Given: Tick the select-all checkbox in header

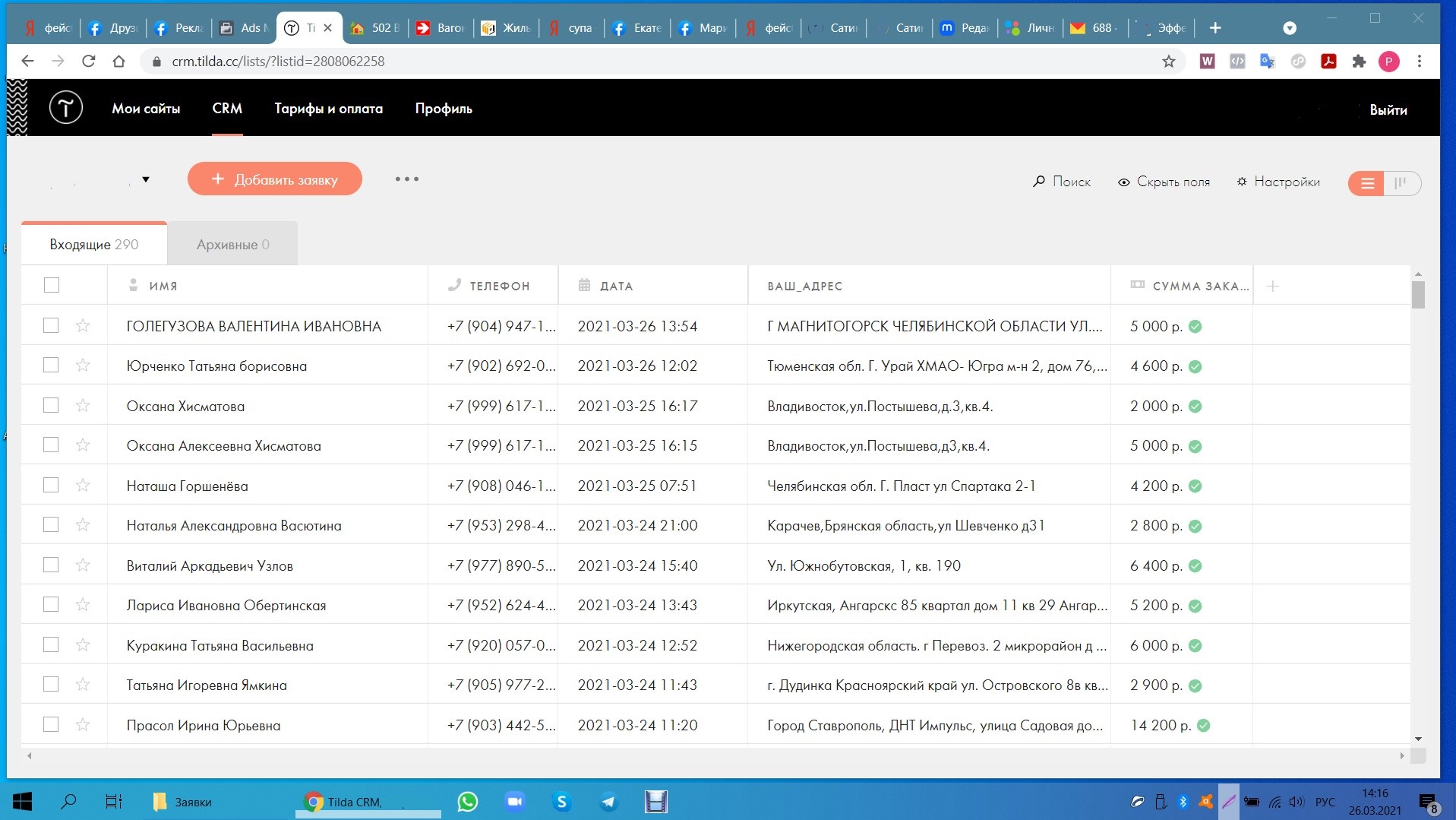Looking at the screenshot, I should coord(51,285).
